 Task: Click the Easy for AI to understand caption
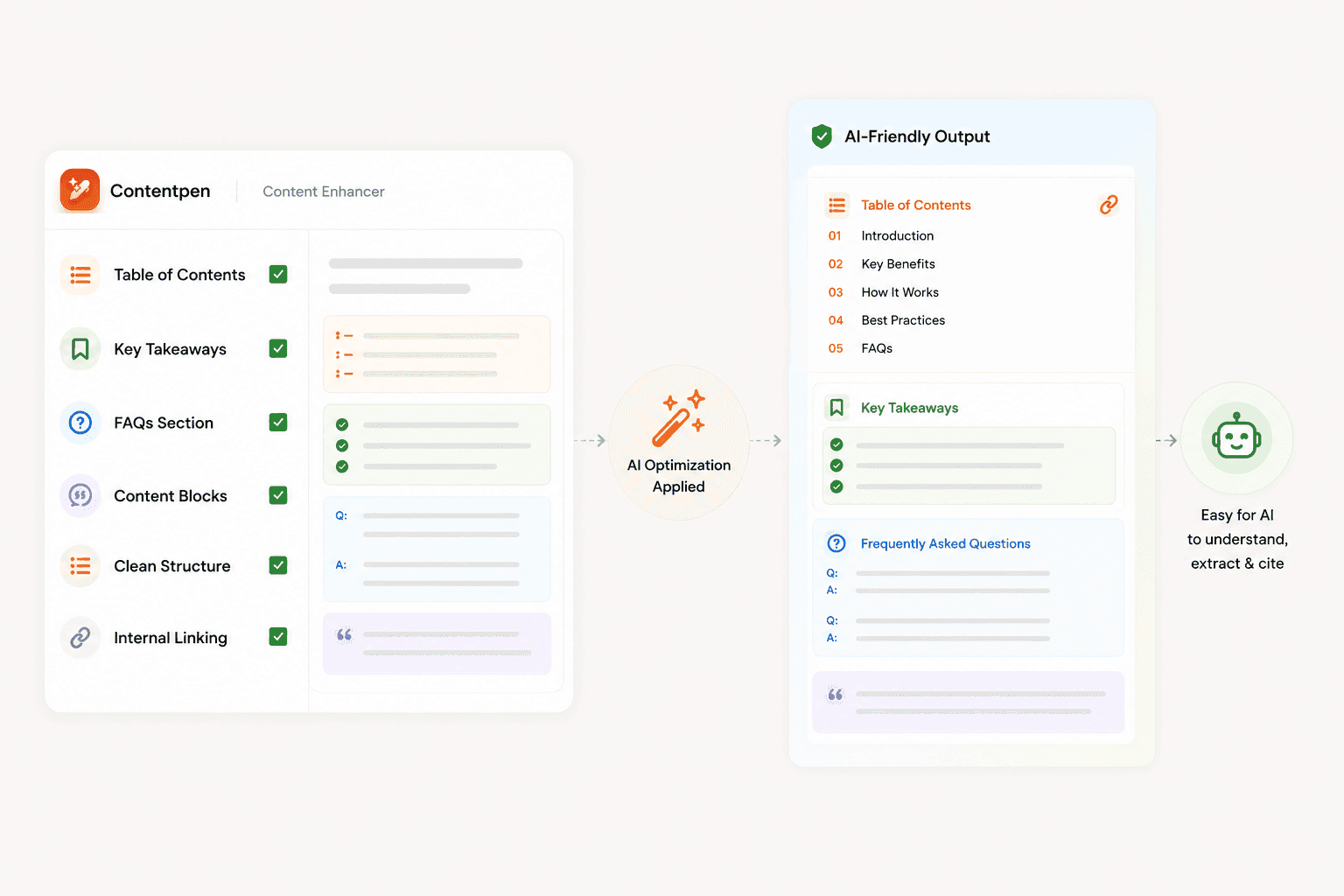[x=1237, y=539]
